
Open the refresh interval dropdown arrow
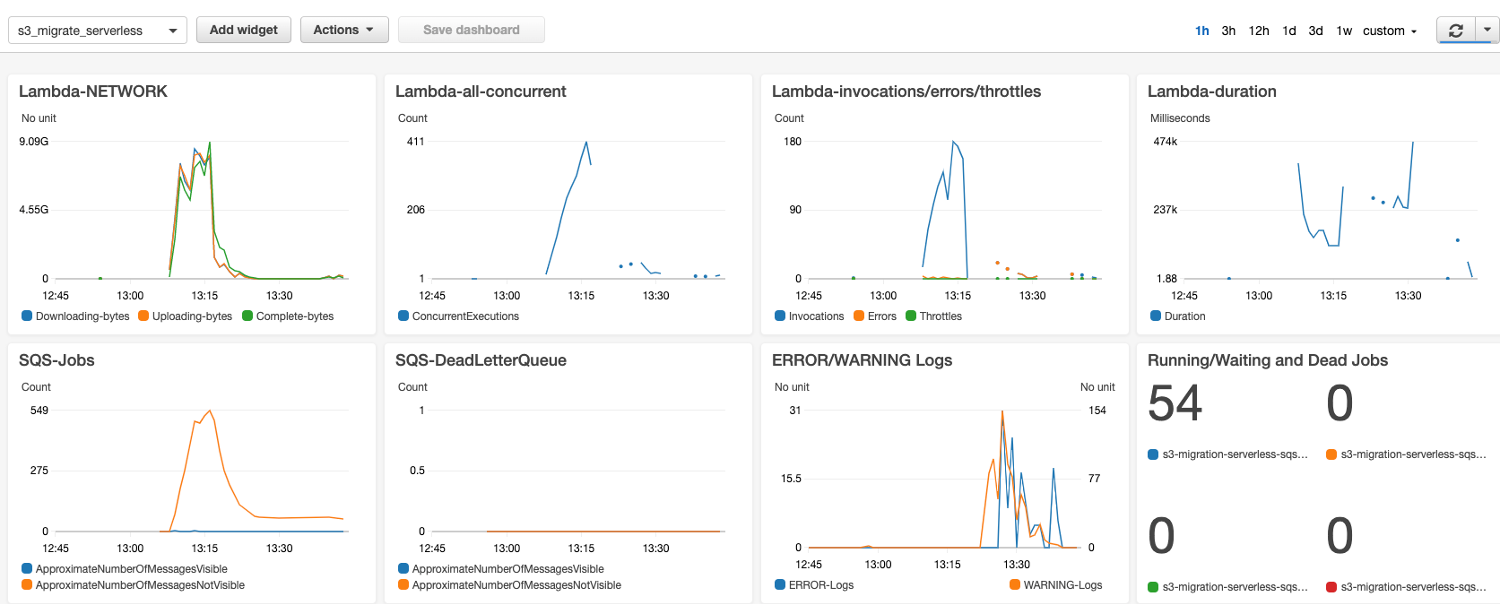(1485, 31)
